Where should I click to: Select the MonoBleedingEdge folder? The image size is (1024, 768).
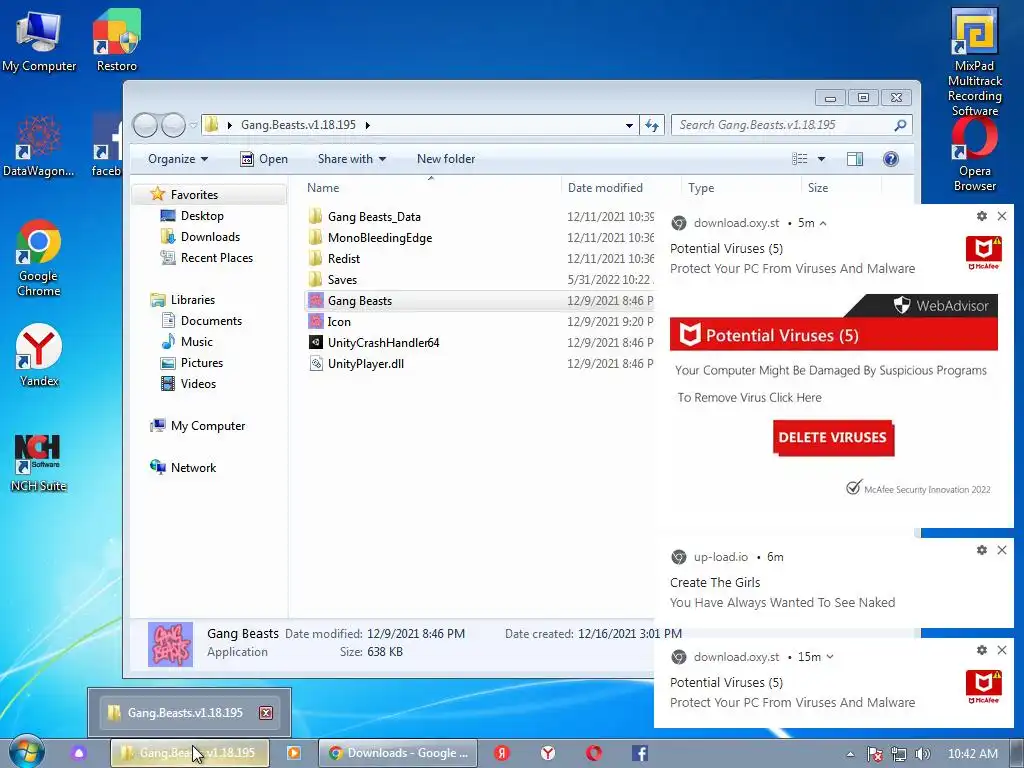[x=380, y=238]
